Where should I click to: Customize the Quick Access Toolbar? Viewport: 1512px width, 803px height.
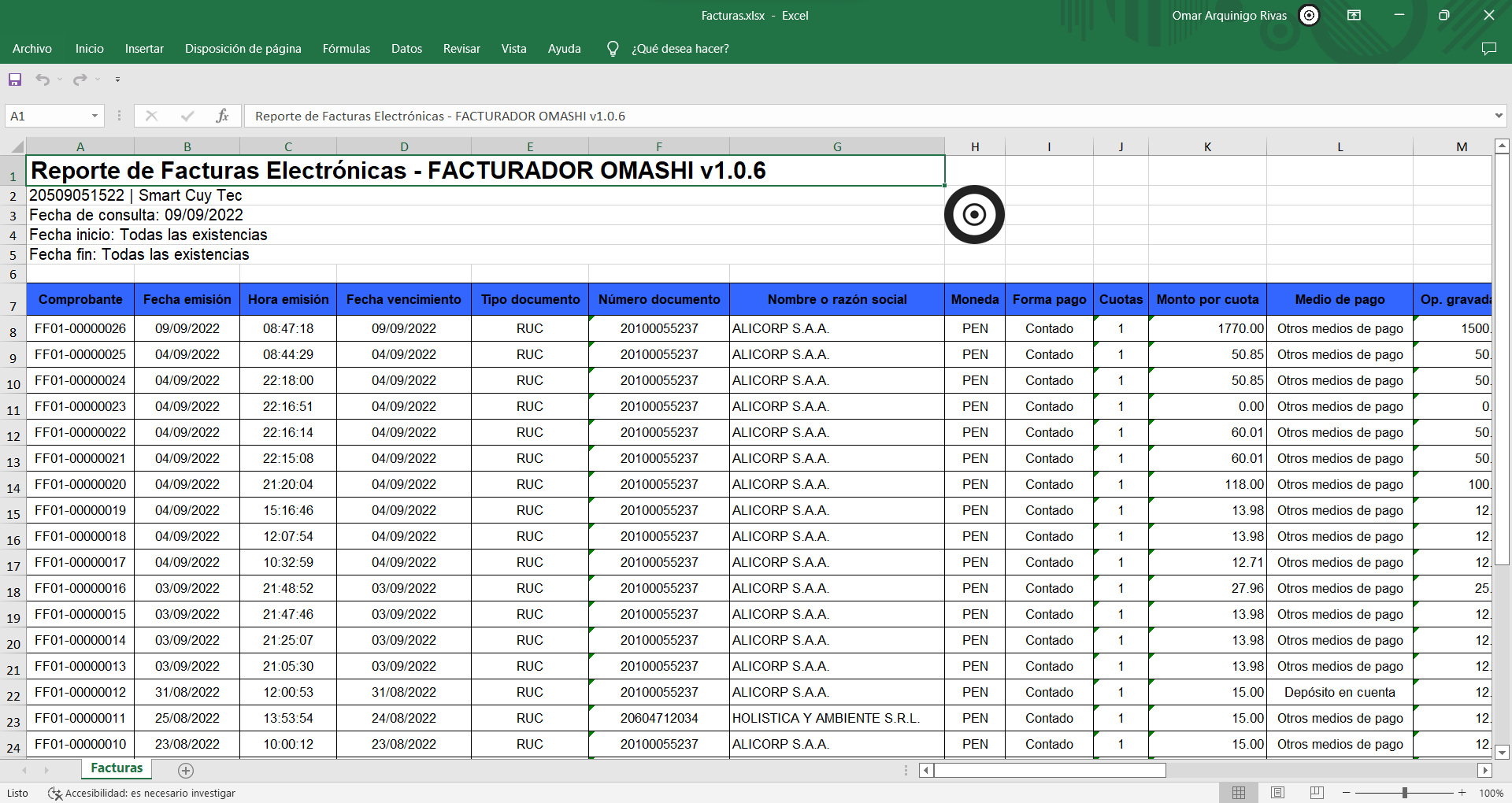pyautogui.click(x=117, y=80)
